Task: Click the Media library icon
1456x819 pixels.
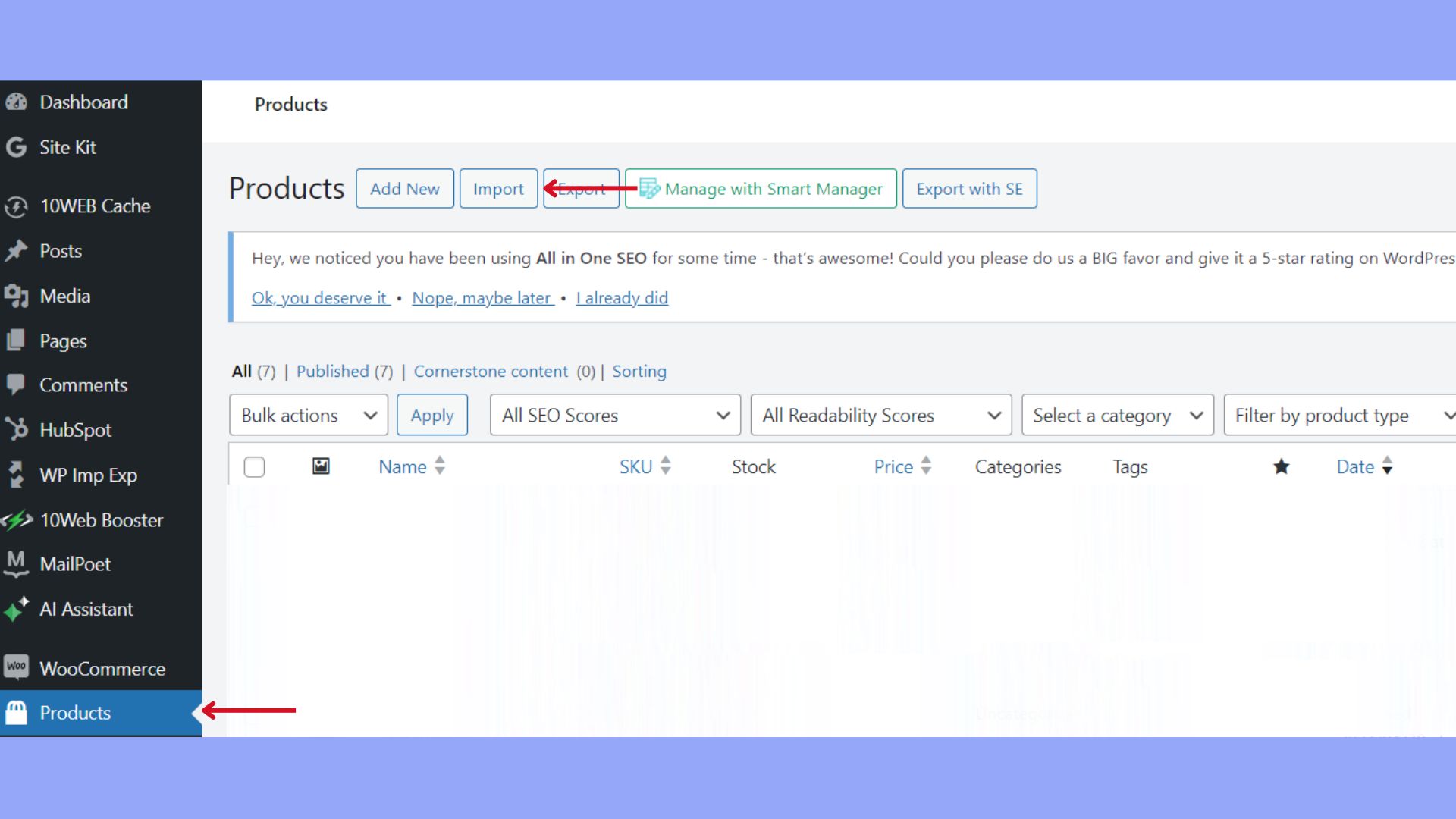Action: pyautogui.click(x=17, y=296)
